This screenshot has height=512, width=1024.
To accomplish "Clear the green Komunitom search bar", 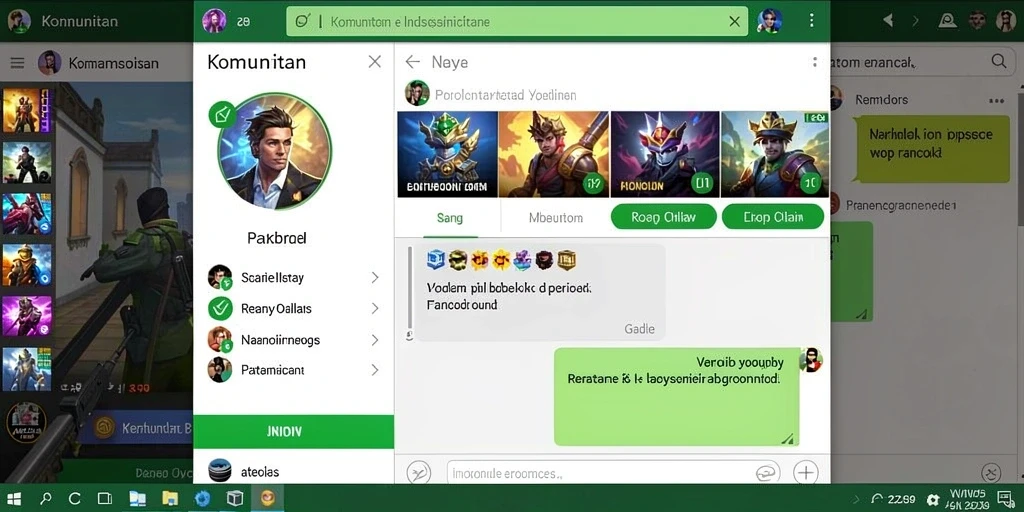I will [x=735, y=22].
